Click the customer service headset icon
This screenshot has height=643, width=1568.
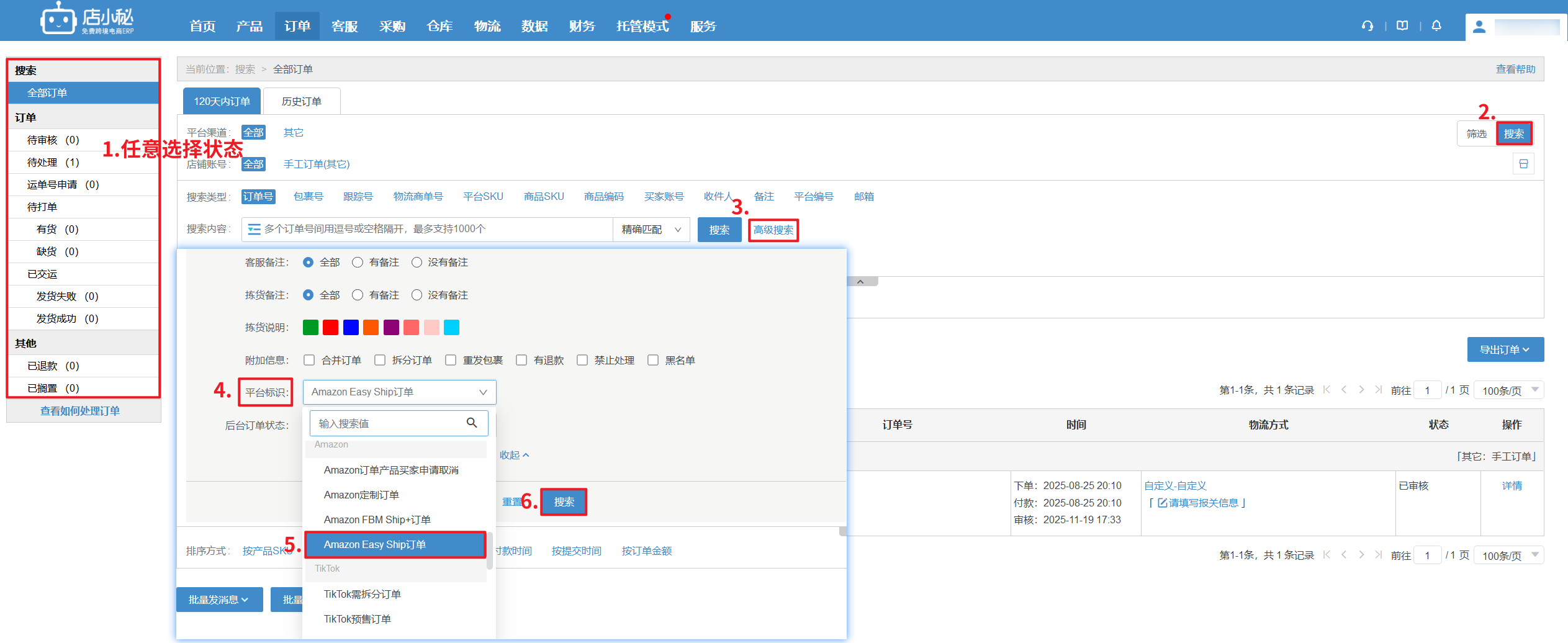coord(1367,26)
